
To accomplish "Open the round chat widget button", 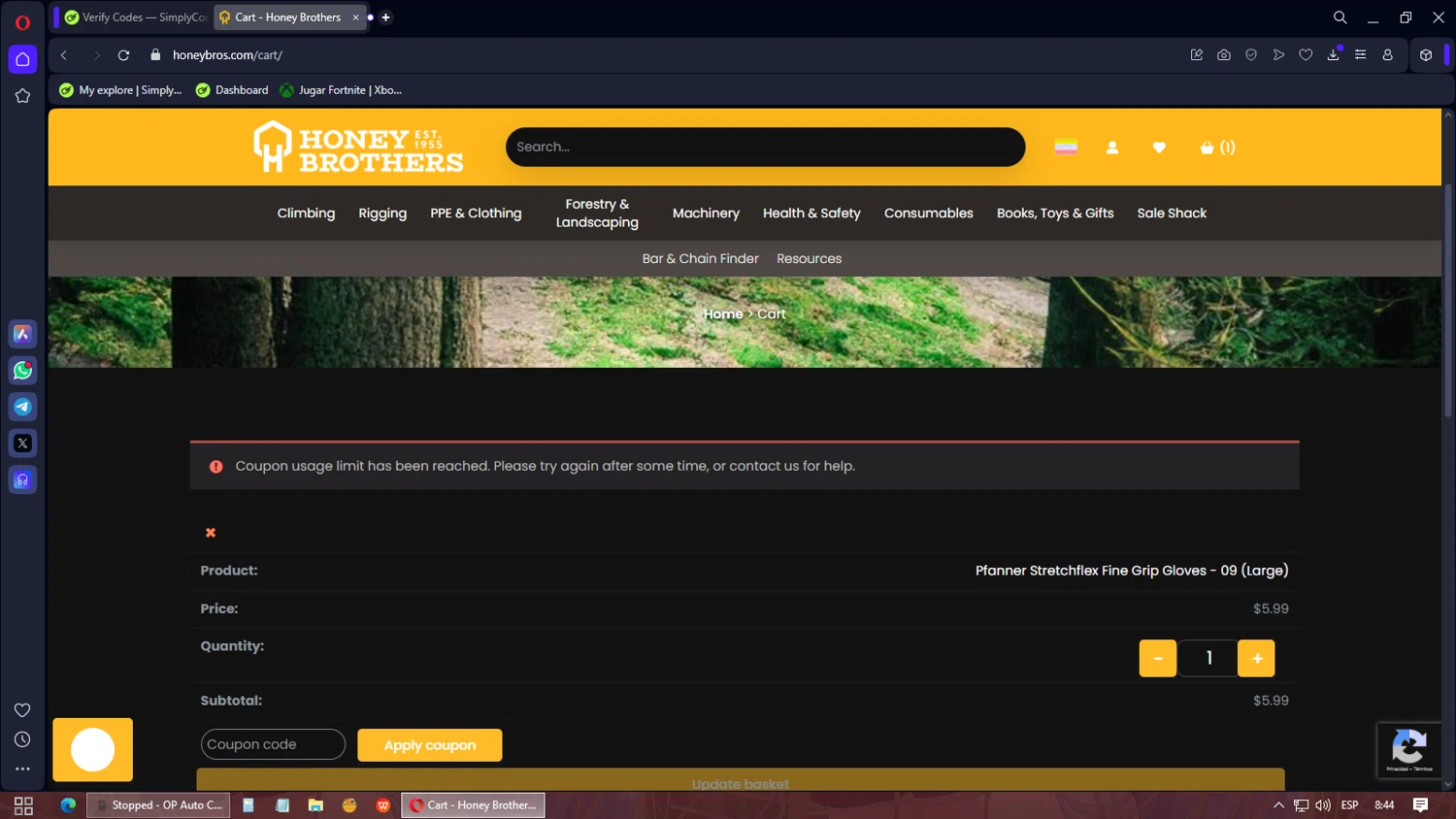I will coord(92,749).
